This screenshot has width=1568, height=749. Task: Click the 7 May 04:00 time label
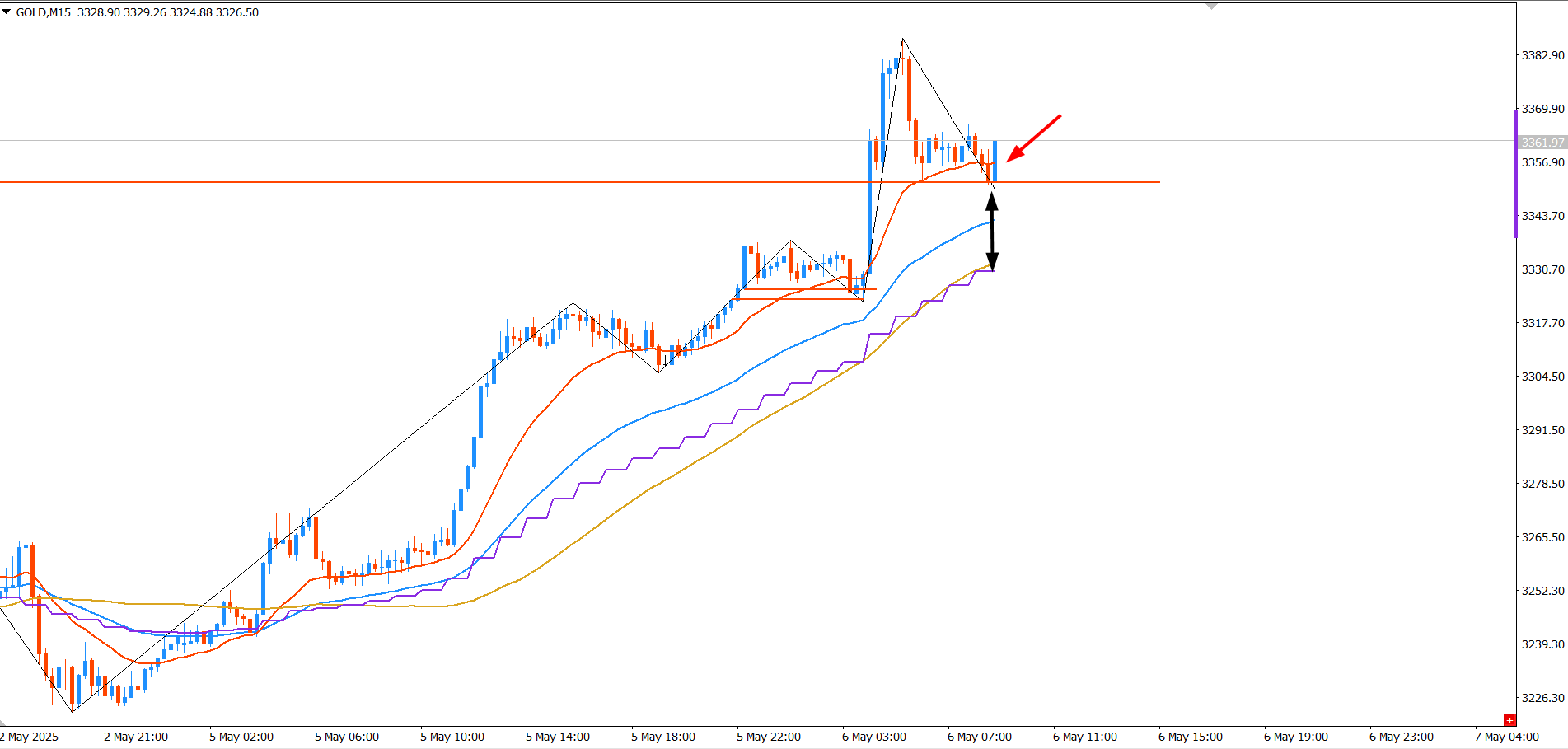(x=1507, y=737)
